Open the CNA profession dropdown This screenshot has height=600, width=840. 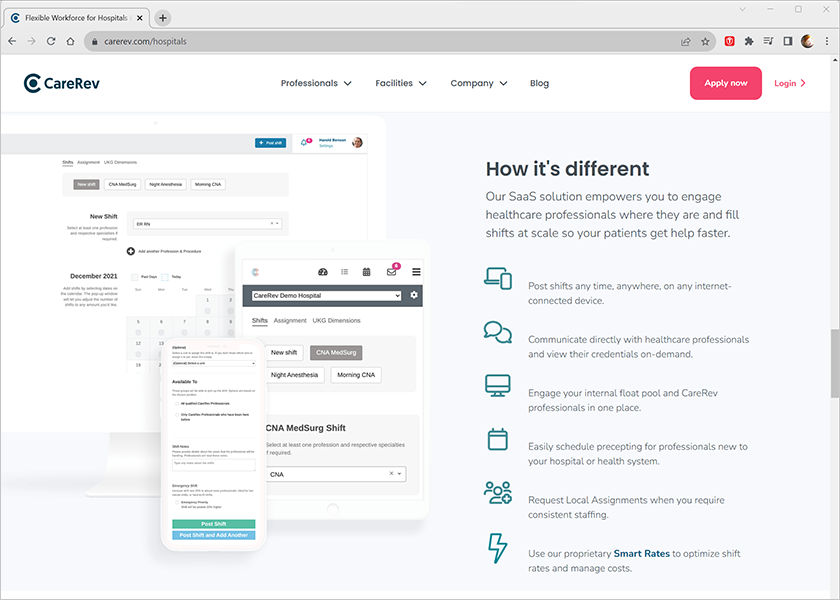[x=336, y=474]
